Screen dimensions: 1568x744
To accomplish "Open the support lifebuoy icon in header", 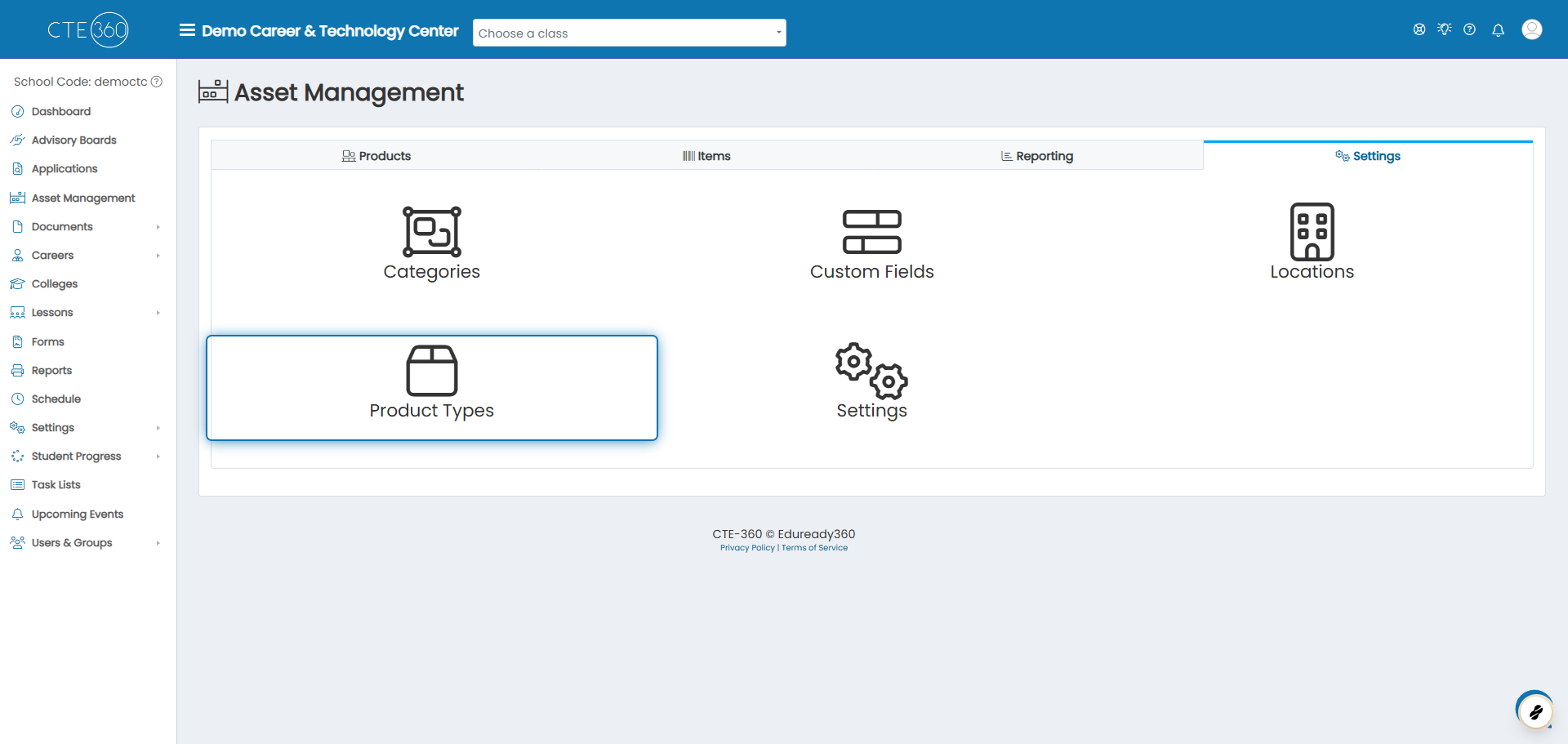I will (1419, 29).
